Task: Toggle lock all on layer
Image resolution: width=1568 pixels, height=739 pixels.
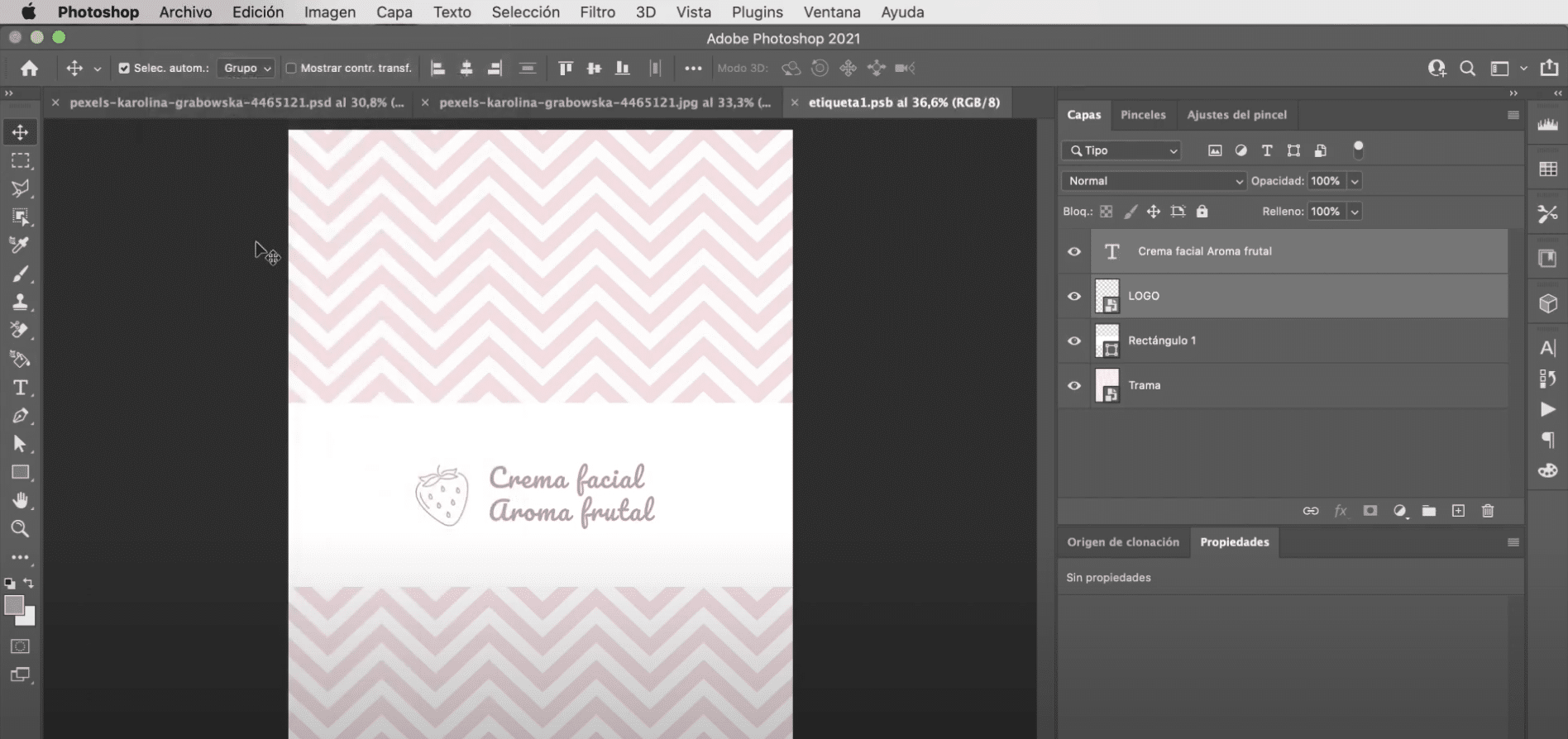Action: [1202, 212]
